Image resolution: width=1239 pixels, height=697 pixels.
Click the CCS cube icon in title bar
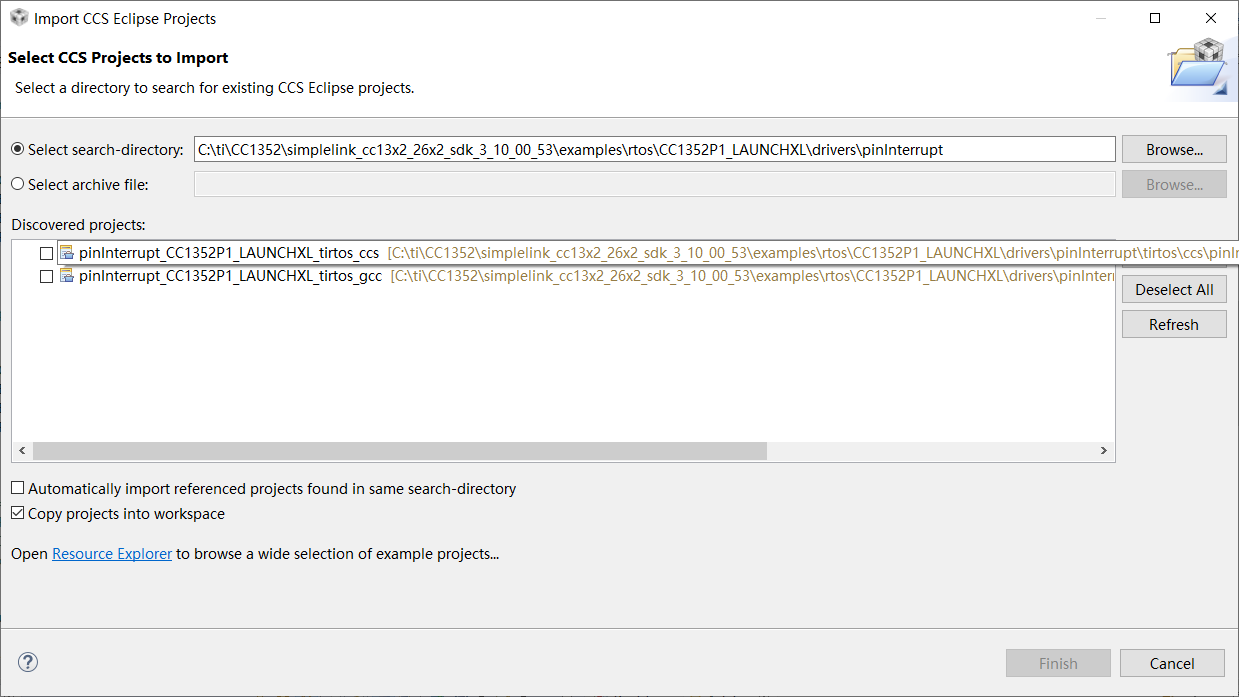point(19,18)
